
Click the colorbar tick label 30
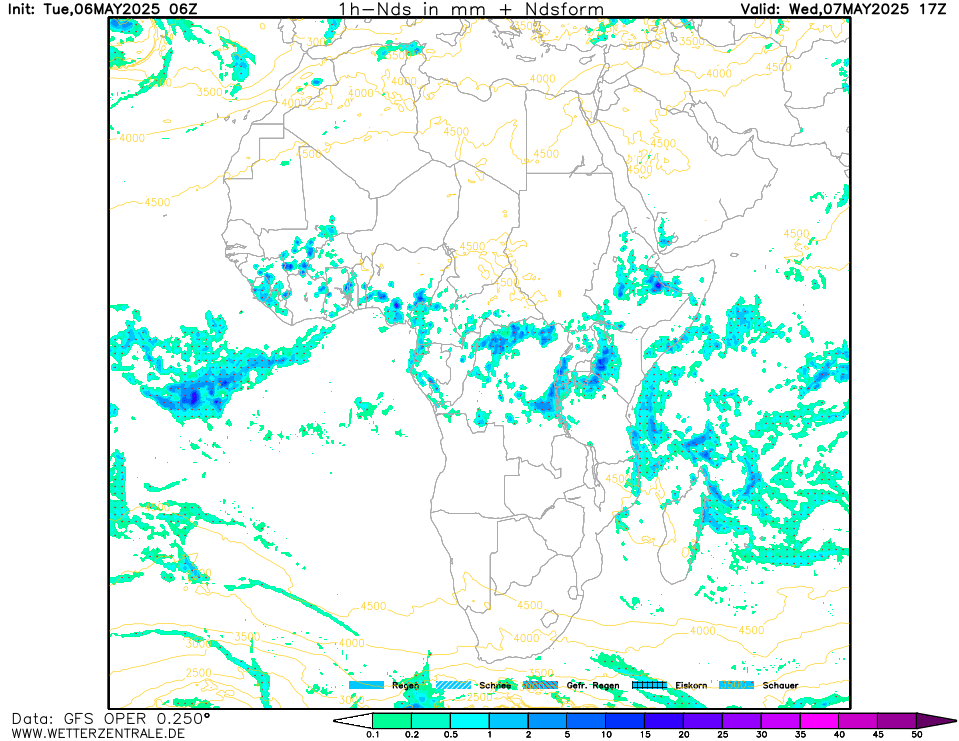pyautogui.click(x=761, y=734)
